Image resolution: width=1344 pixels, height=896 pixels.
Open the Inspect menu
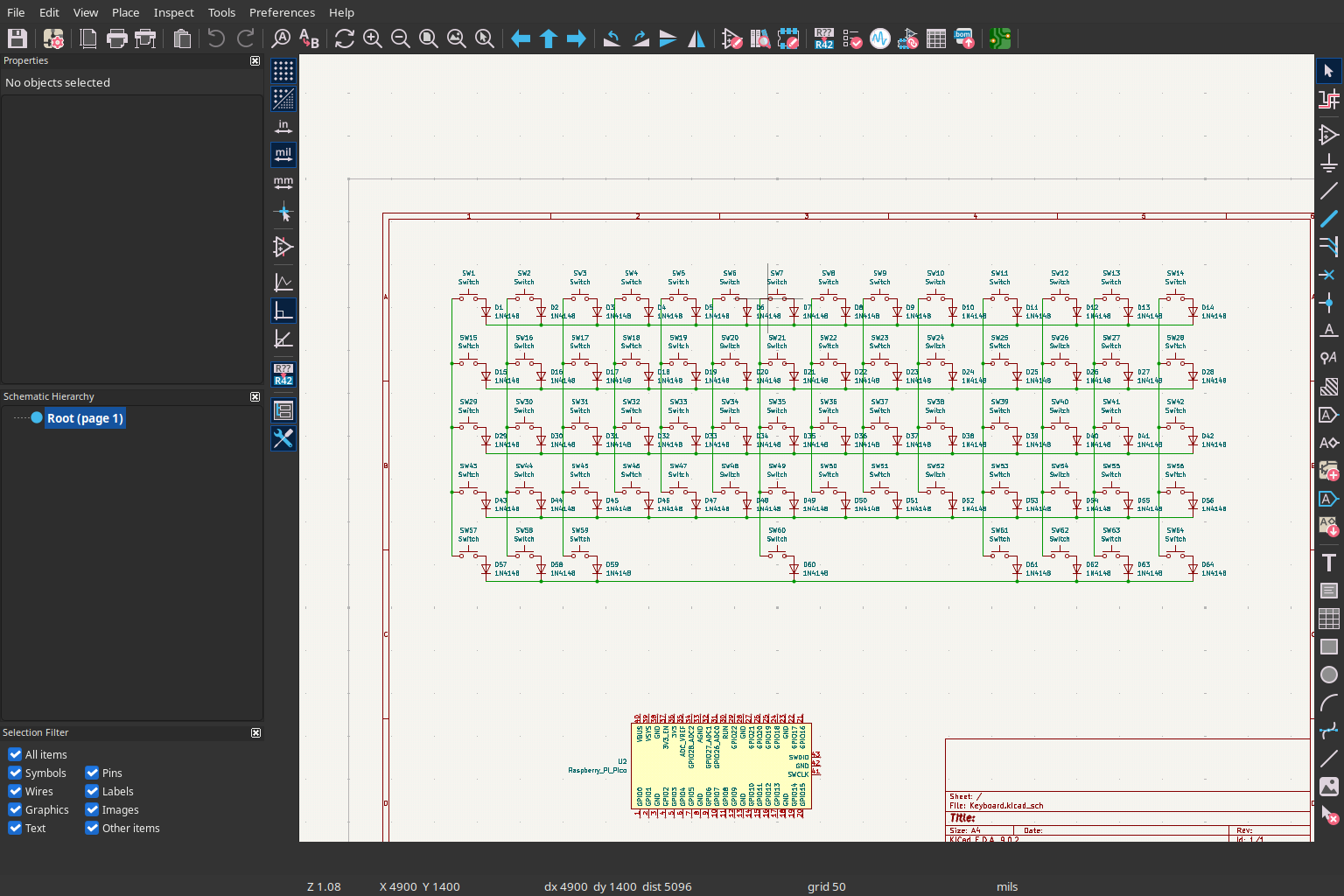pos(173,12)
